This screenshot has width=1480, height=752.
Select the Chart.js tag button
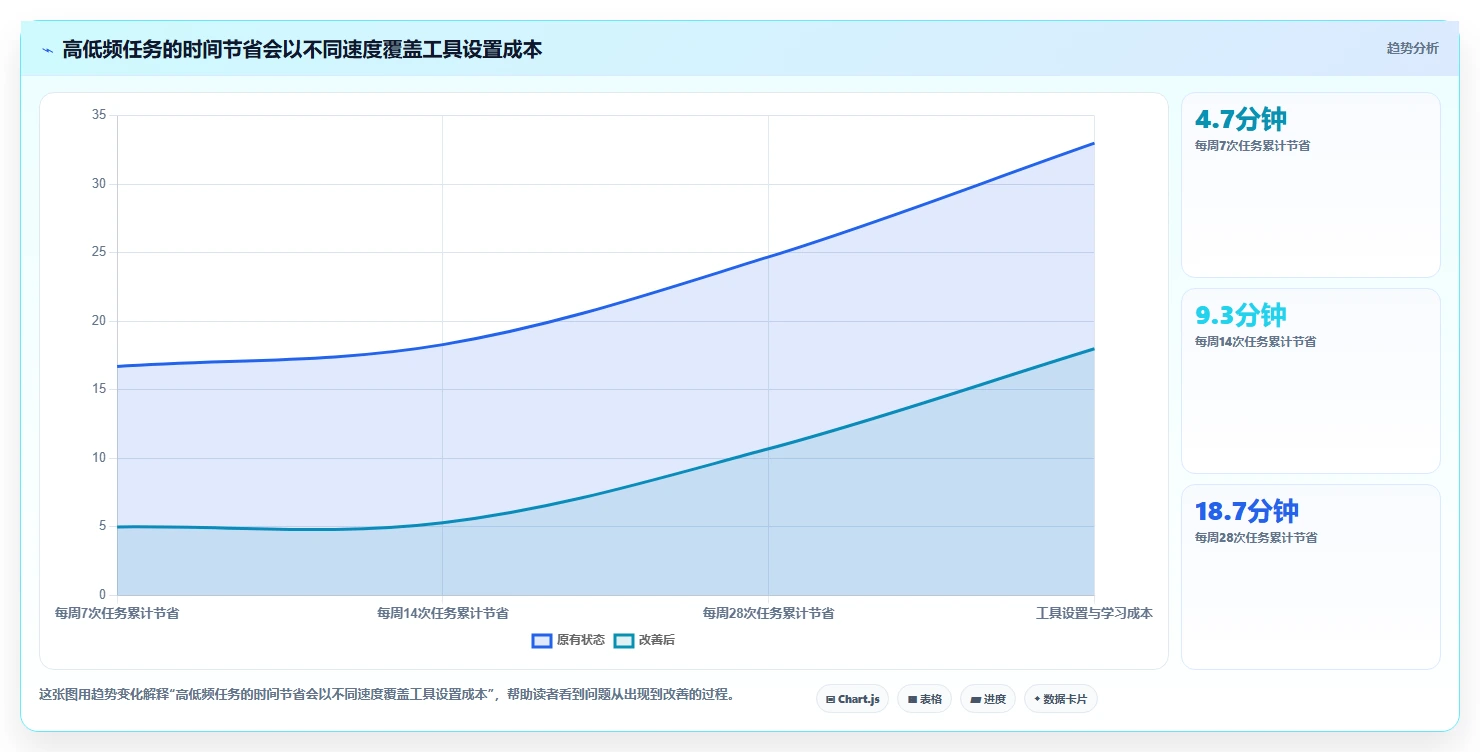(x=852, y=699)
